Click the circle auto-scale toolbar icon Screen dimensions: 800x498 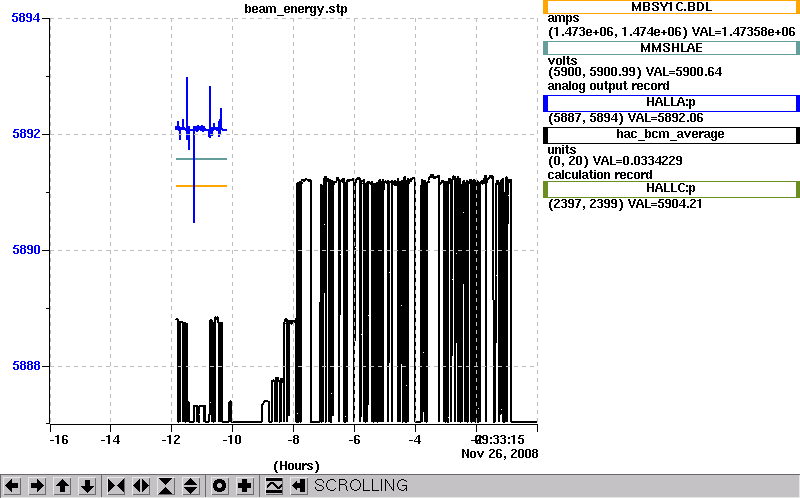(x=219, y=486)
